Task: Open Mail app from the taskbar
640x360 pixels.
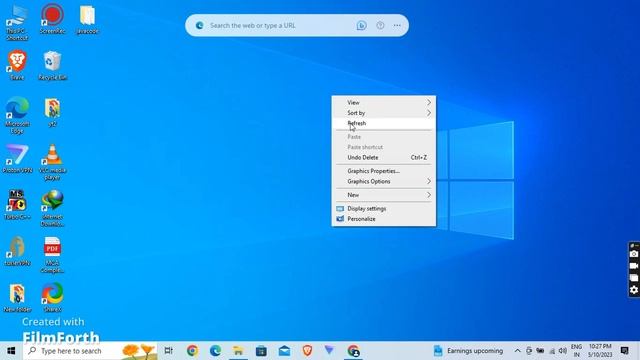Action: 284,351
